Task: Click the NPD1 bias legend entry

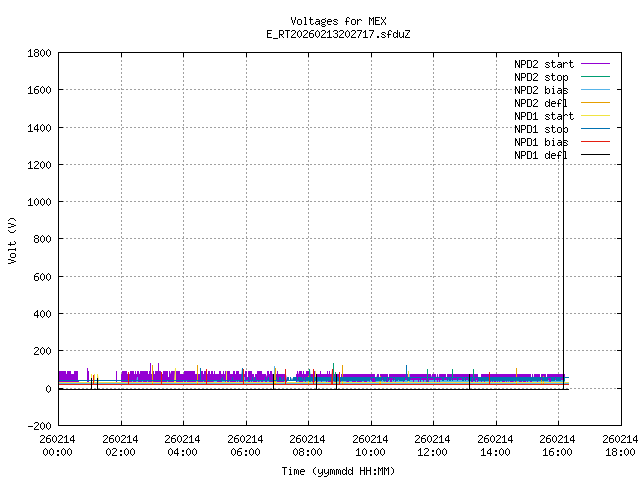Action: click(541, 142)
